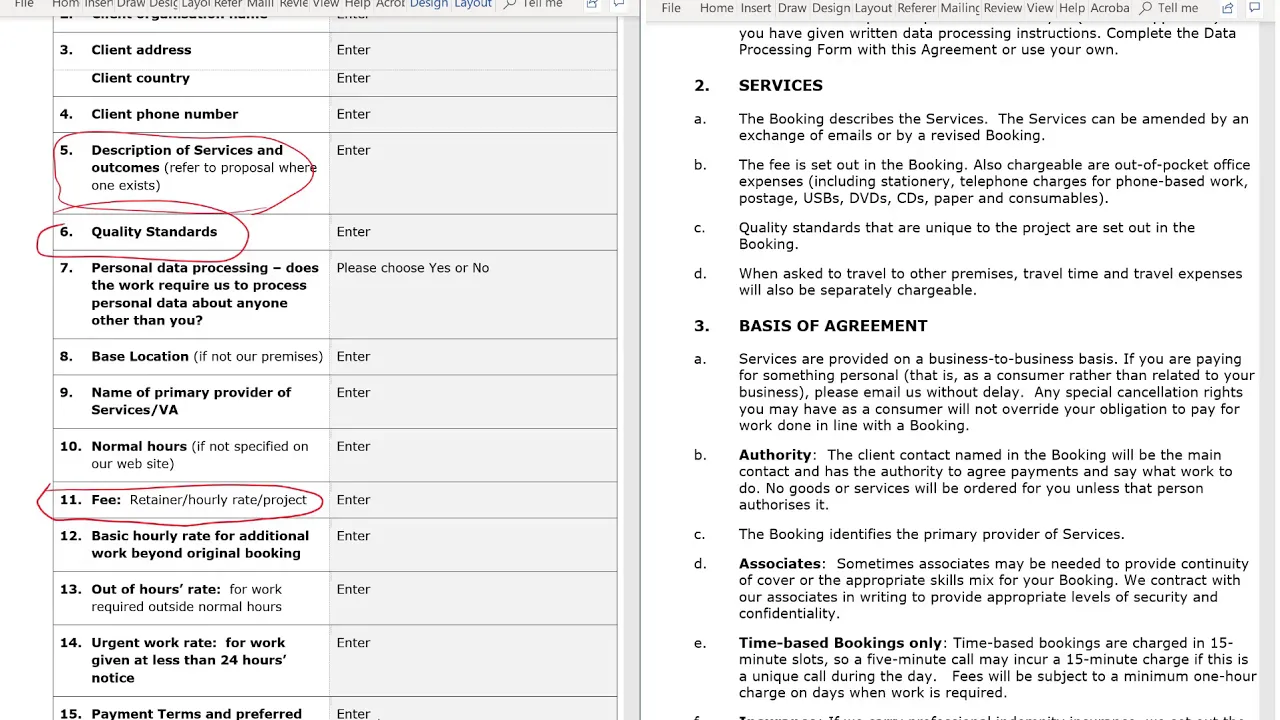Open the File tab in right Word window
1280x720 pixels.
pyautogui.click(x=671, y=8)
